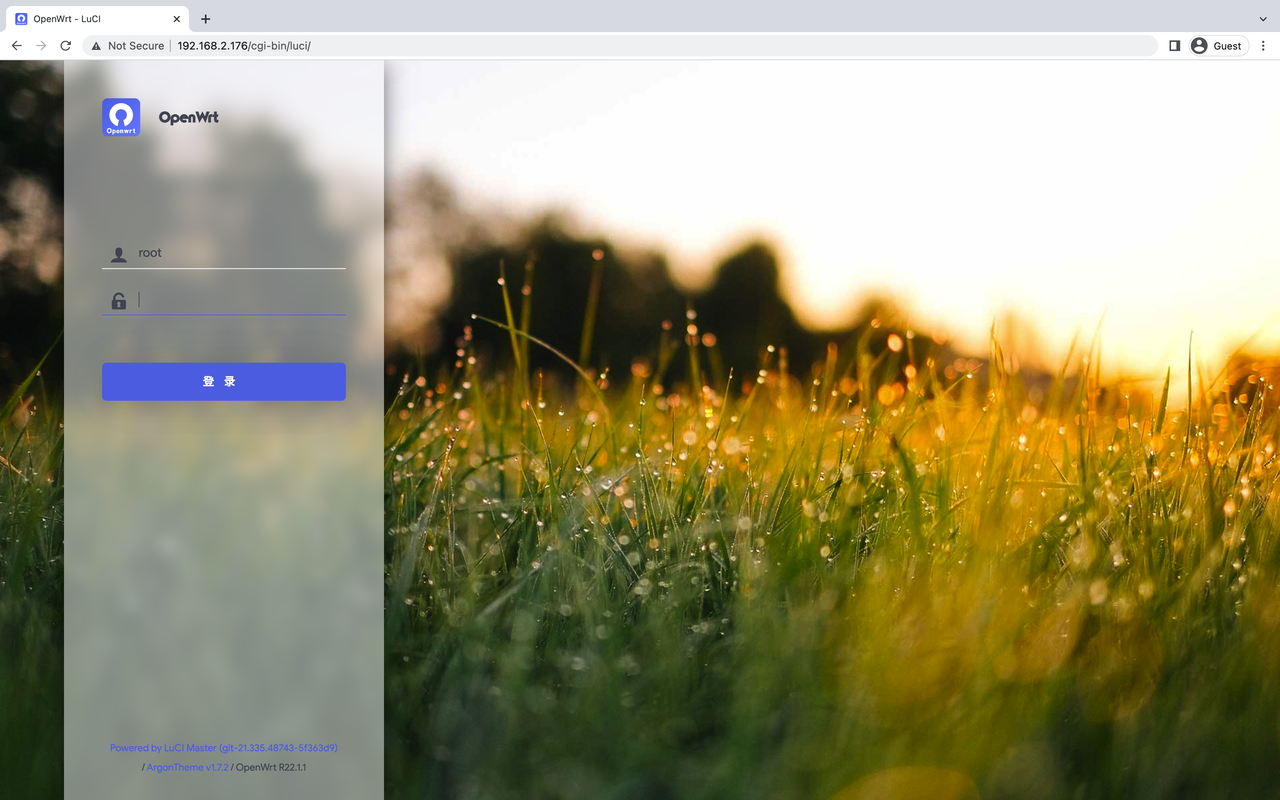
Task: Click the back navigation arrow icon
Action: pyautogui.click(x=16, y=45)
